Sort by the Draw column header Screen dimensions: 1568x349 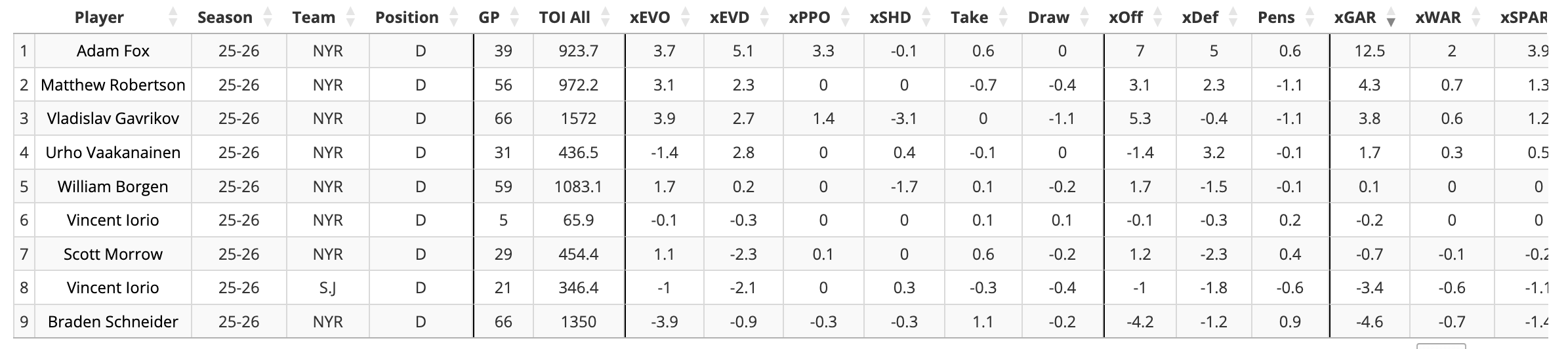tap(1048, 18)
